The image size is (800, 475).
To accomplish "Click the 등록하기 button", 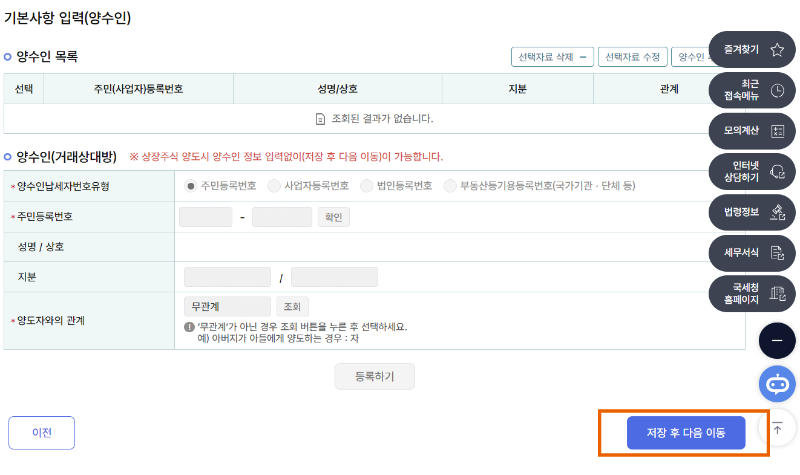I will 374,377.
